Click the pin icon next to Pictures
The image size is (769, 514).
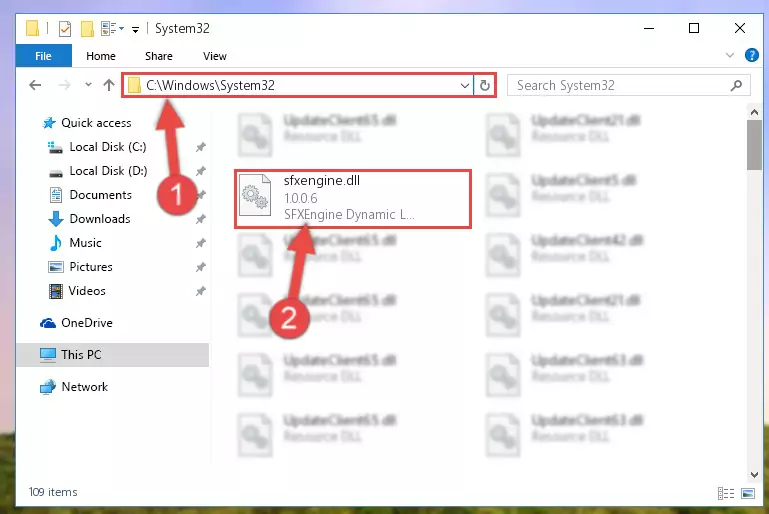pyautogui.click(x=201, y=267)
